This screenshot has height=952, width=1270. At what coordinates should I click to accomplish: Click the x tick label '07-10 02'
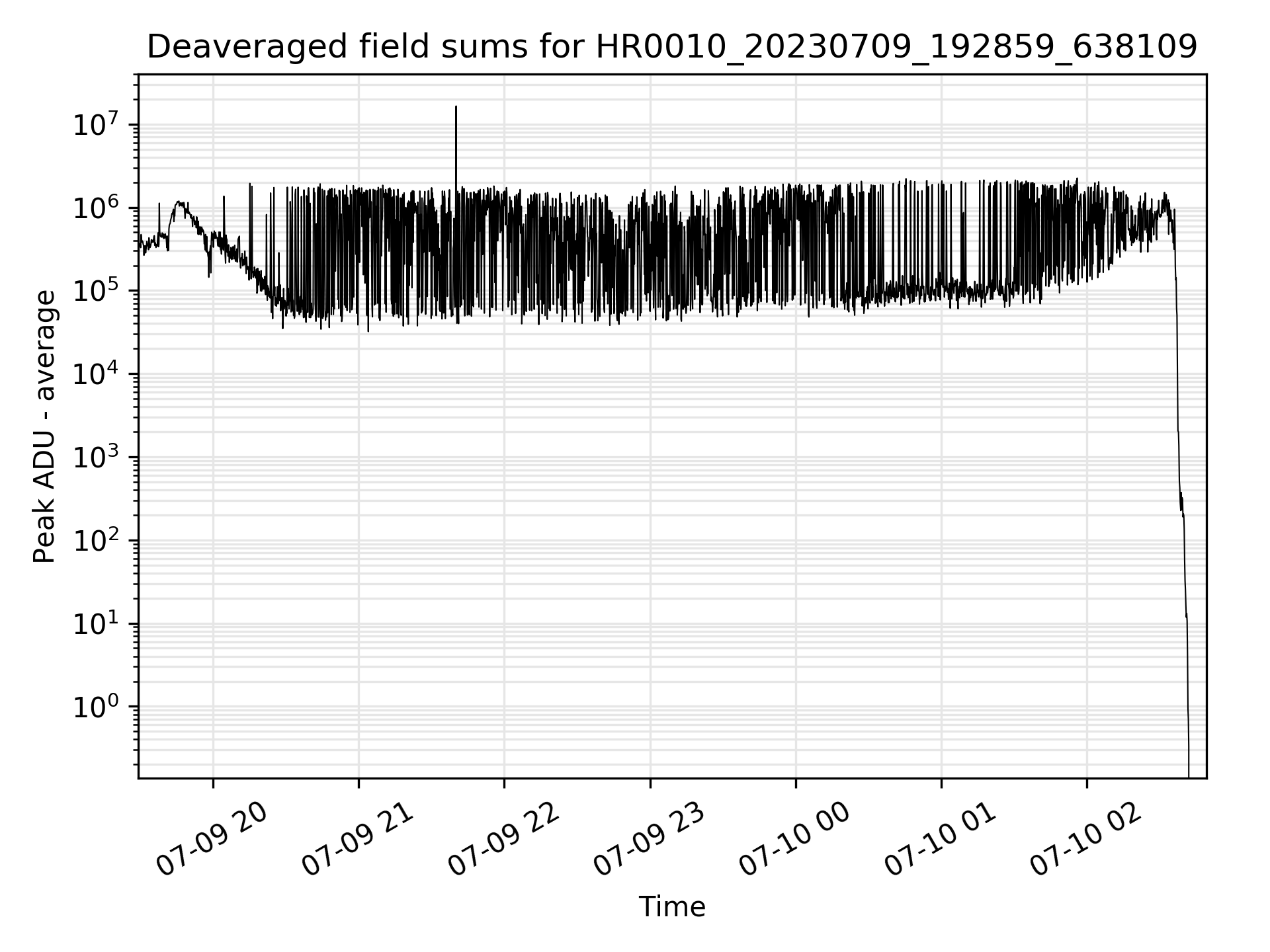click(1086, 840)
